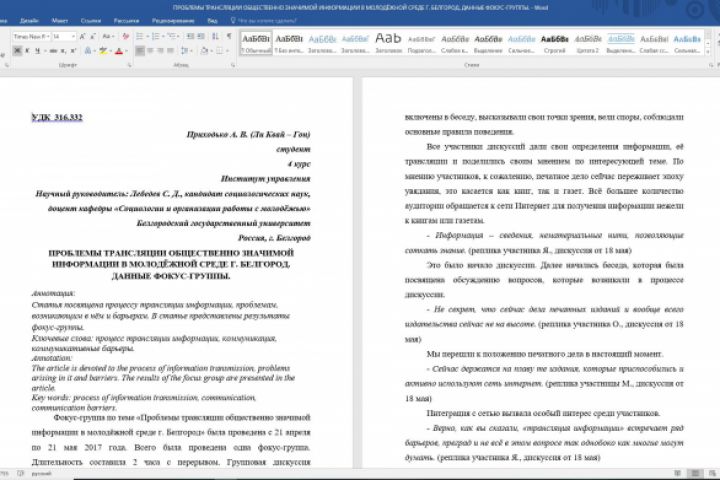
Task: Open bullet library dropdown arrow
Action: click(x=147, y=36)
